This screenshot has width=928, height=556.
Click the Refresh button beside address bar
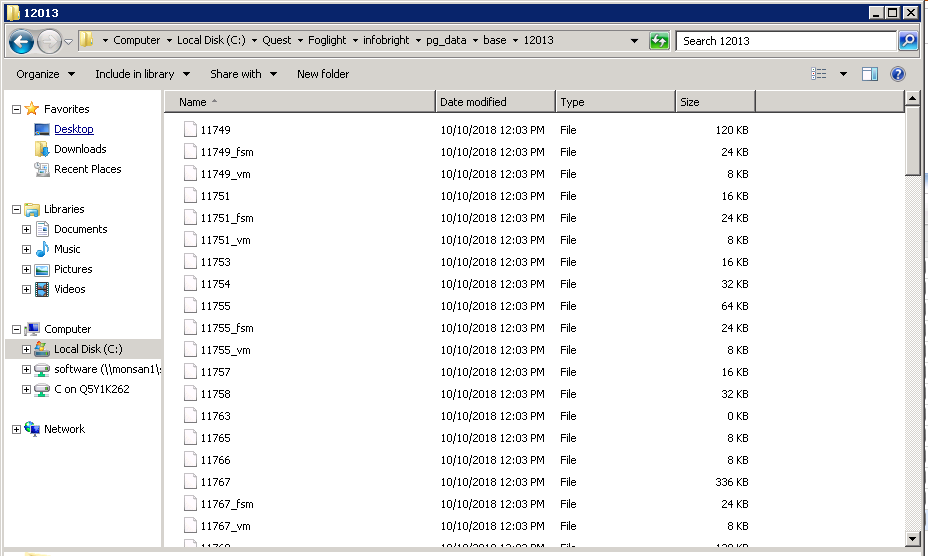[x=659, y=41]
